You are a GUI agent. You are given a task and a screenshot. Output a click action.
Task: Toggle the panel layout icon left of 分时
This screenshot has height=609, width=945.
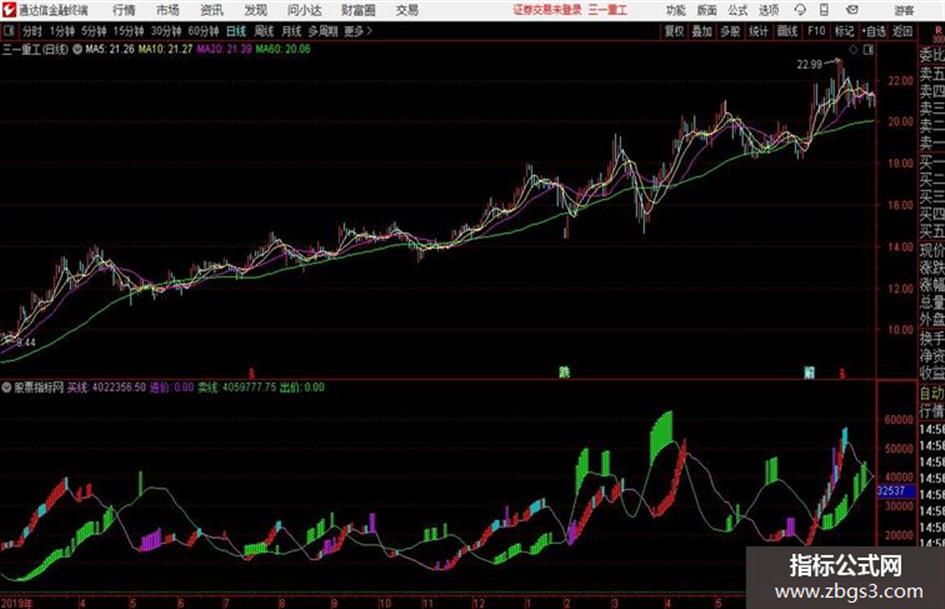[x=9, y=31]
